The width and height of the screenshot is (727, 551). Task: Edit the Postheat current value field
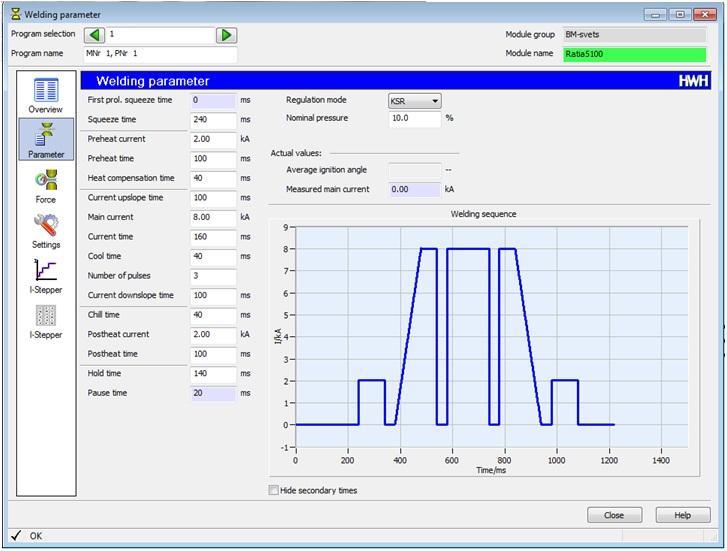coord(213,334)
